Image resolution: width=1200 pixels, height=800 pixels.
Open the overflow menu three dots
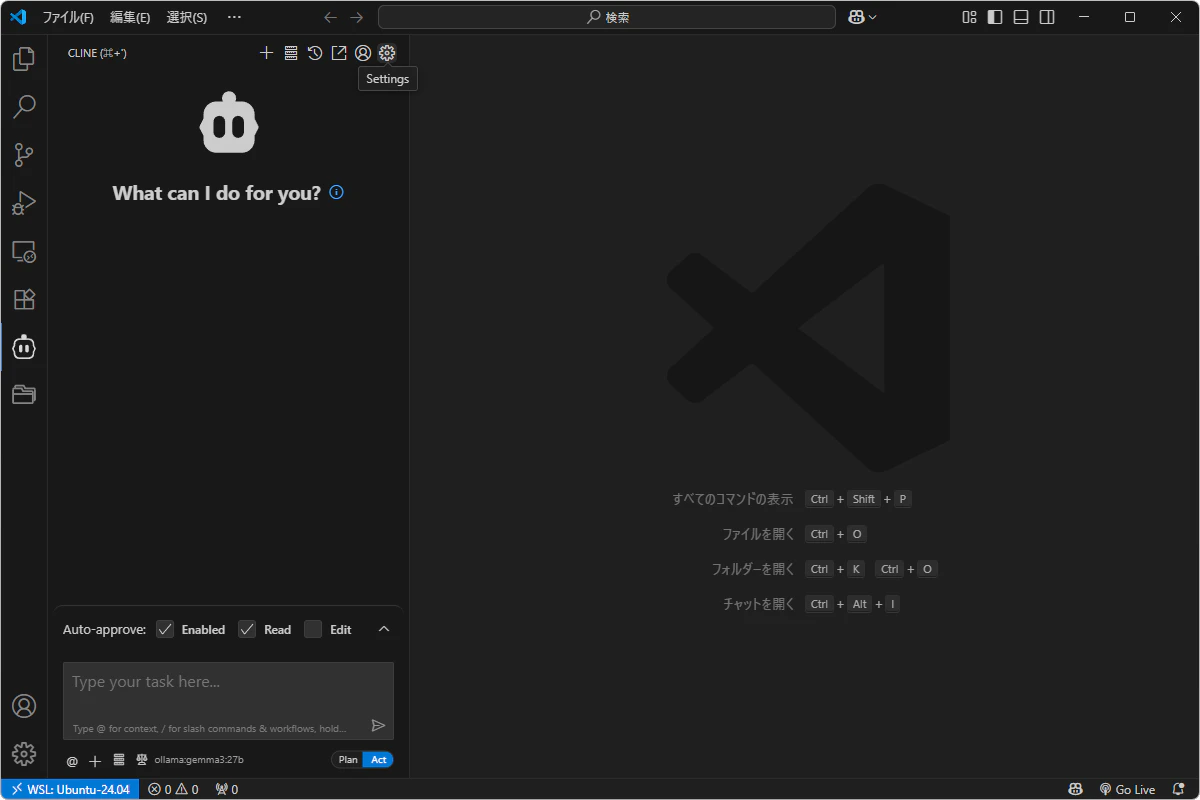coord(234,17)
